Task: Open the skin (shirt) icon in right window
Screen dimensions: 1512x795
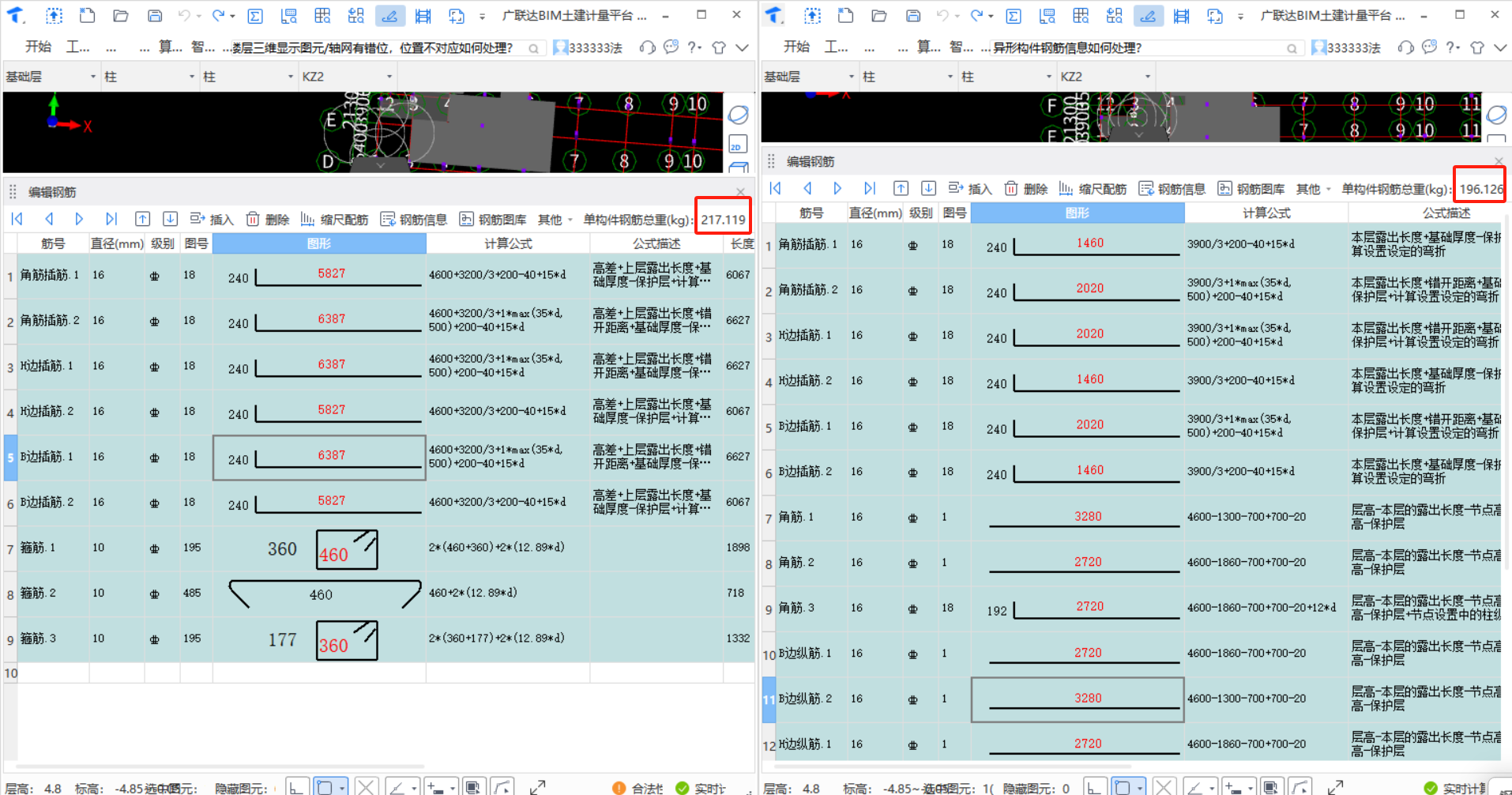Action: click(x=1477, y=47)
